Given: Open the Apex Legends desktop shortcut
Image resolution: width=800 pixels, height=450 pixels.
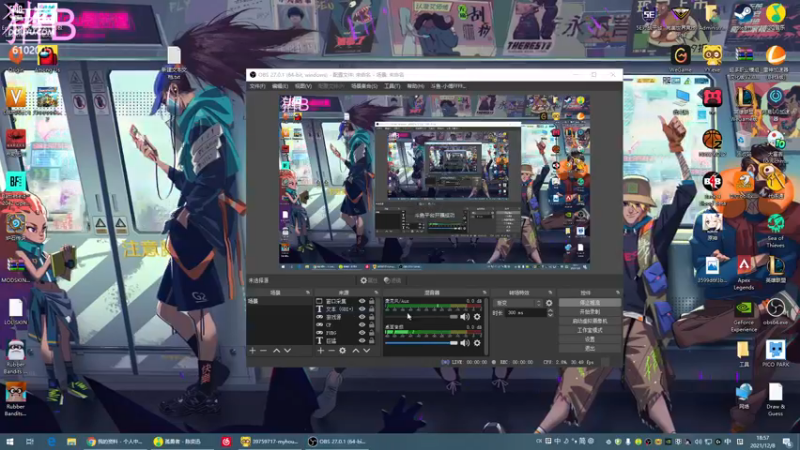Looking at the screenshot, I should [x=744, y=272].
